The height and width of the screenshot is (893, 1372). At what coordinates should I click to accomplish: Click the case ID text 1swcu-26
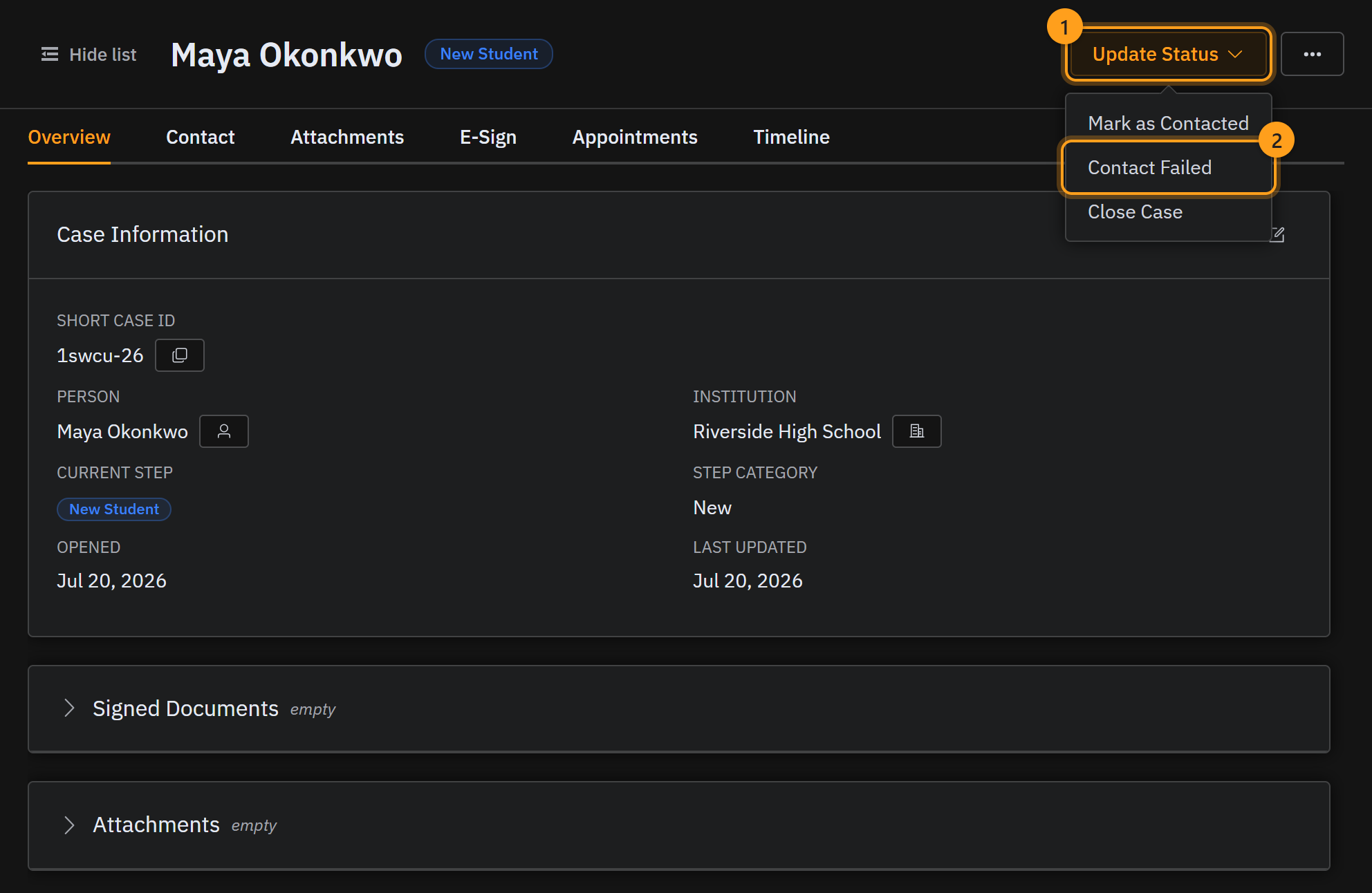(x=100, y=355)
